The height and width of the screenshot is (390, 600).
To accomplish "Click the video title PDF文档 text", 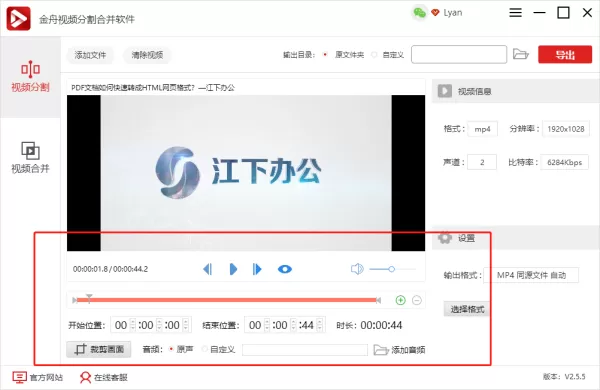I will 153,88.
